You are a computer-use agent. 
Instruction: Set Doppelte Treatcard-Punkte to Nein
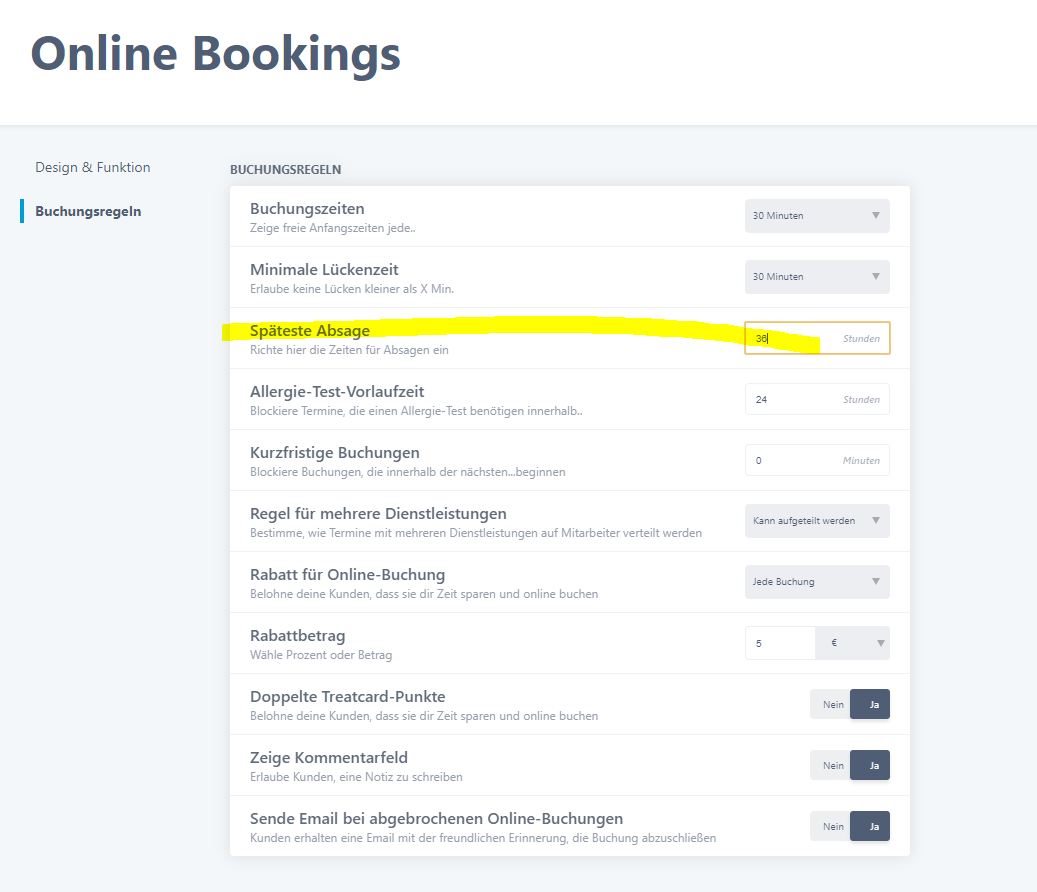coord(831,704)
